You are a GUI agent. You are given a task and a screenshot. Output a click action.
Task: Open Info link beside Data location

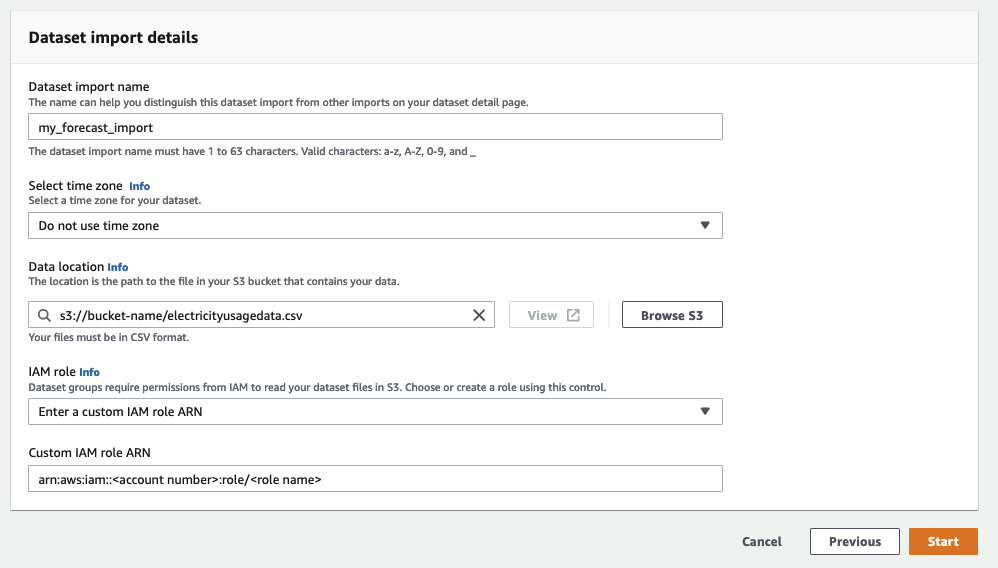(118, 267)
